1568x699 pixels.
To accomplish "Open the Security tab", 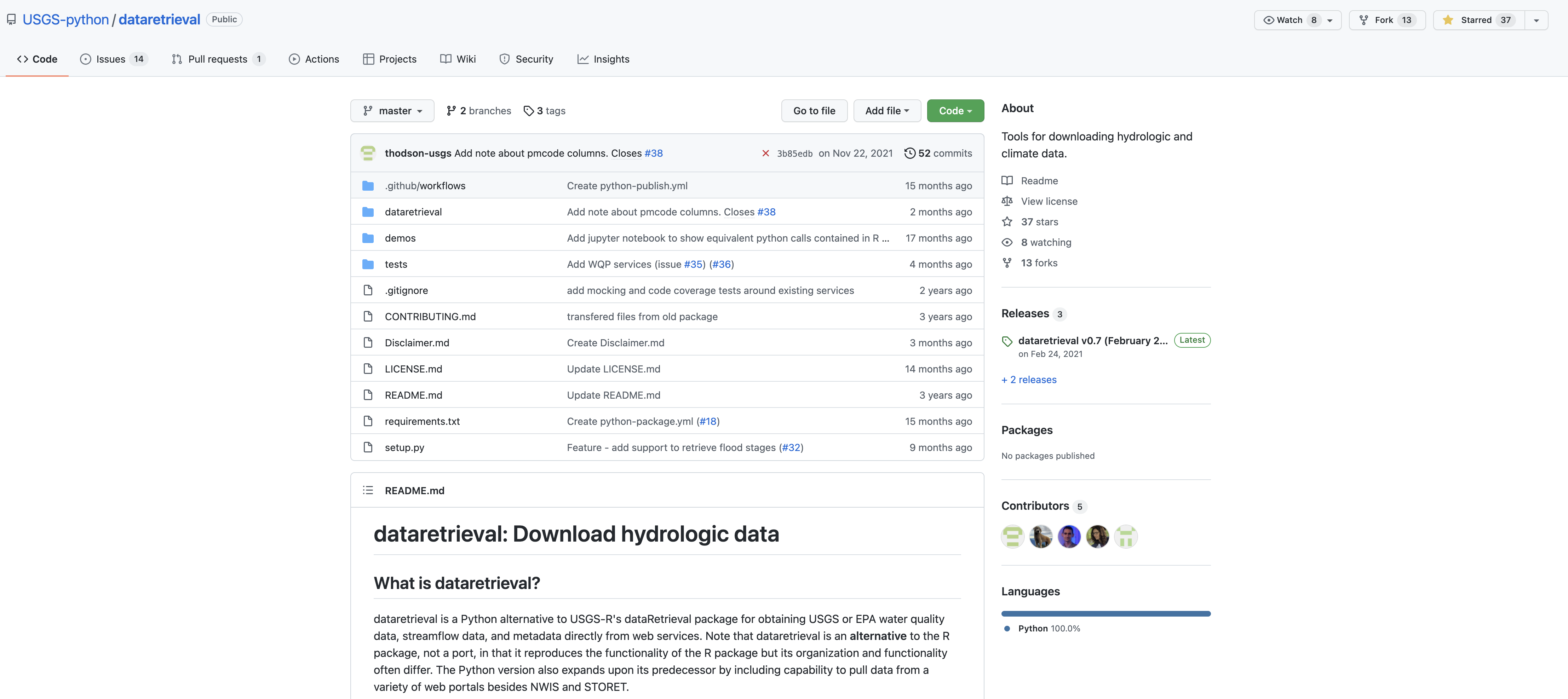I will pyautogui.click(x=527, y=59).
